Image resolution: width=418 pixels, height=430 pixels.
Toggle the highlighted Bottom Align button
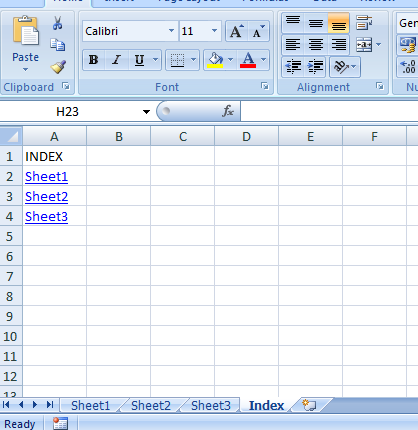[x=339, y=23]
